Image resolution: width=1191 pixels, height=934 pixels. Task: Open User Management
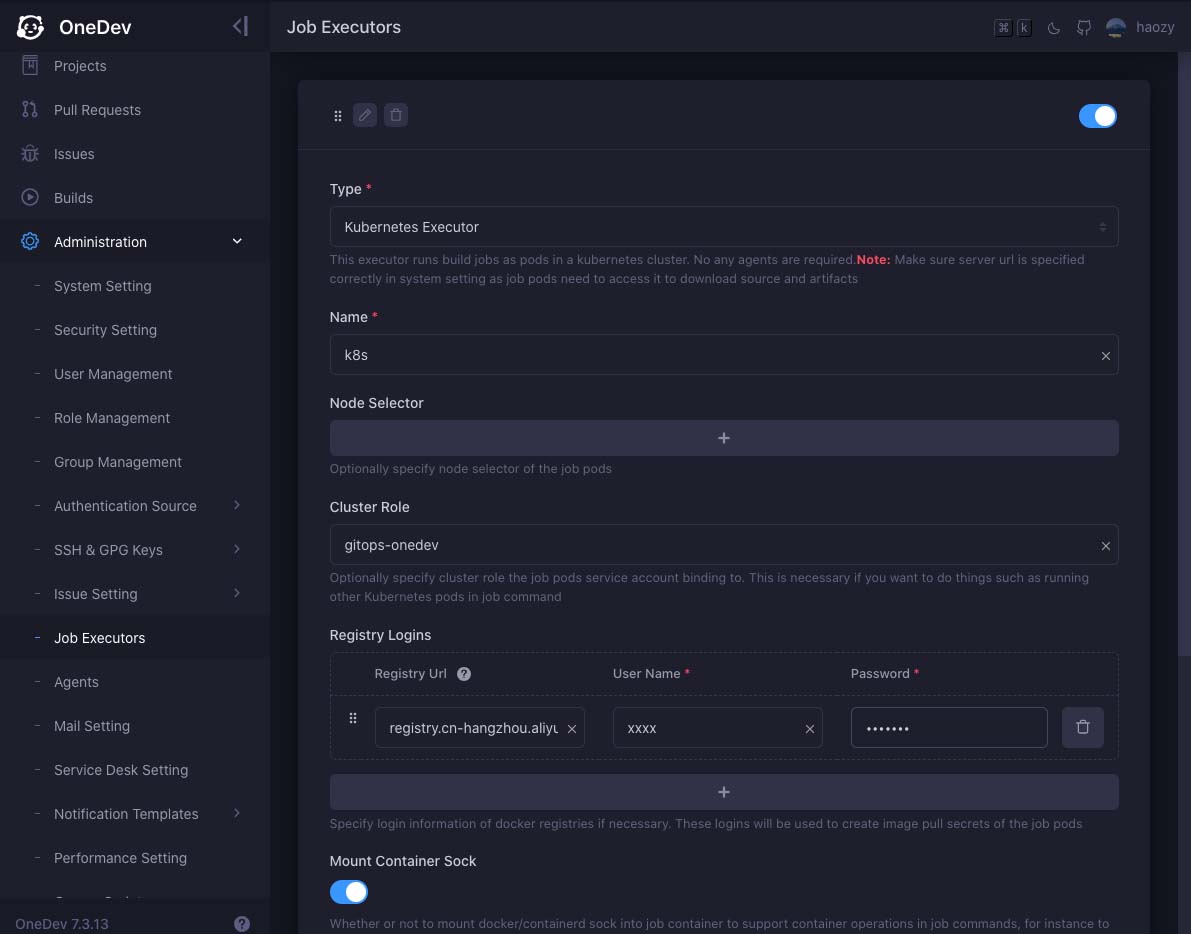point(113,374)
